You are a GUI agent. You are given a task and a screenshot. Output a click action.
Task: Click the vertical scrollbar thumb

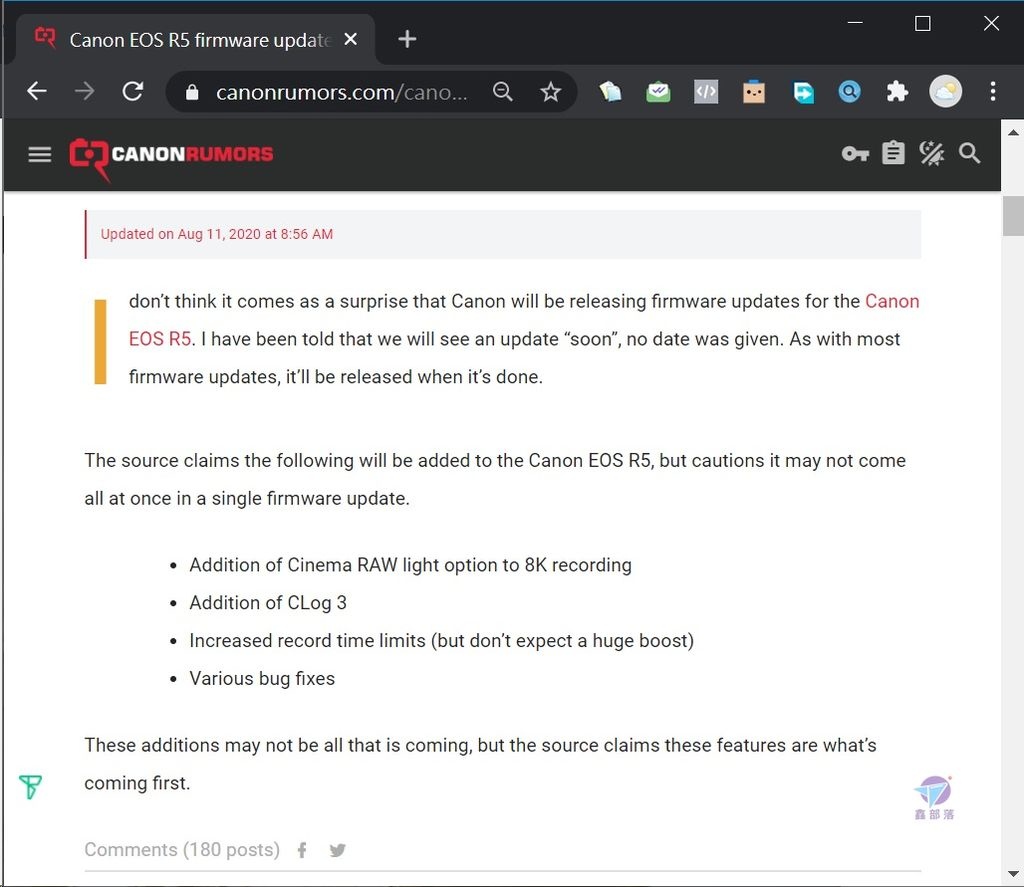point(1013,216)
